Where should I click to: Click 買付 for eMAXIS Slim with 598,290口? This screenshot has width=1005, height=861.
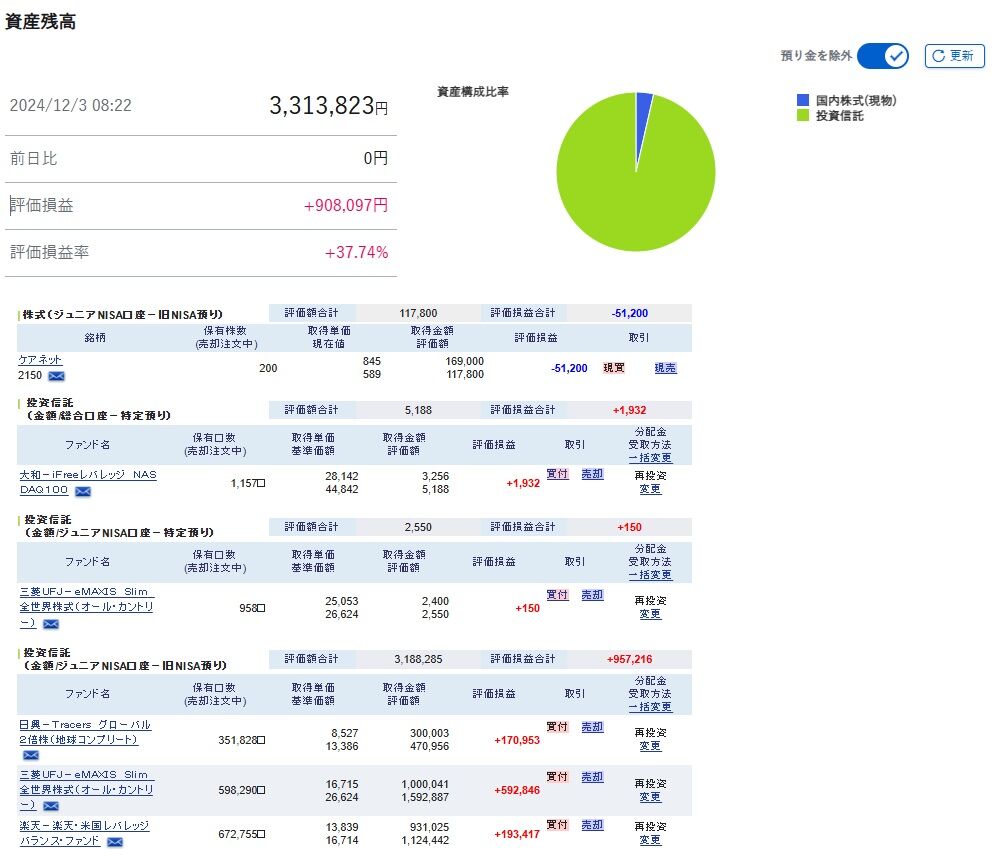pos(557,777)
